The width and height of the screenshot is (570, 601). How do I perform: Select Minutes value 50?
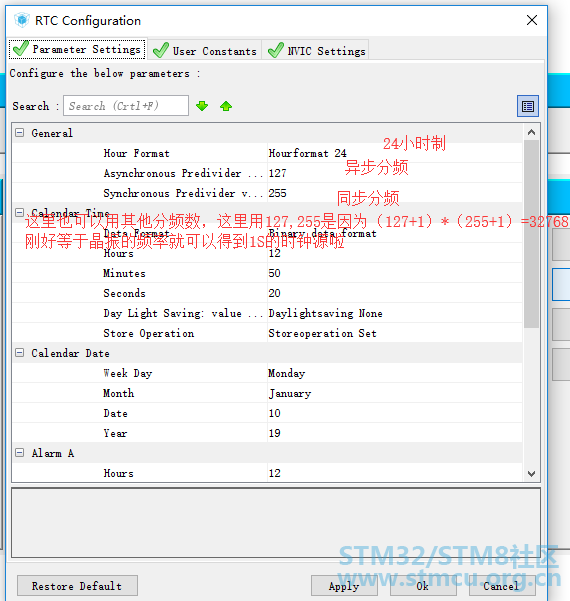274,273
